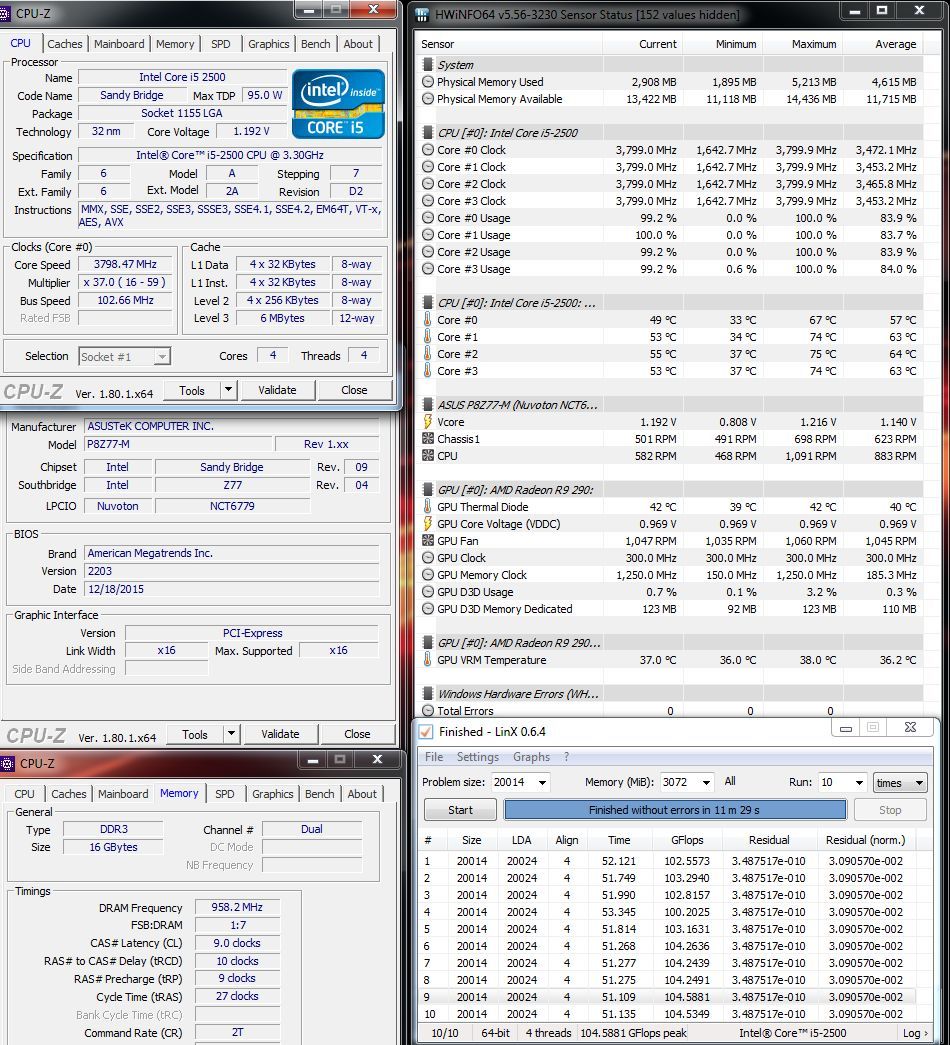Click fan icon beside Chassis1 sensor

tap(428, 439)
